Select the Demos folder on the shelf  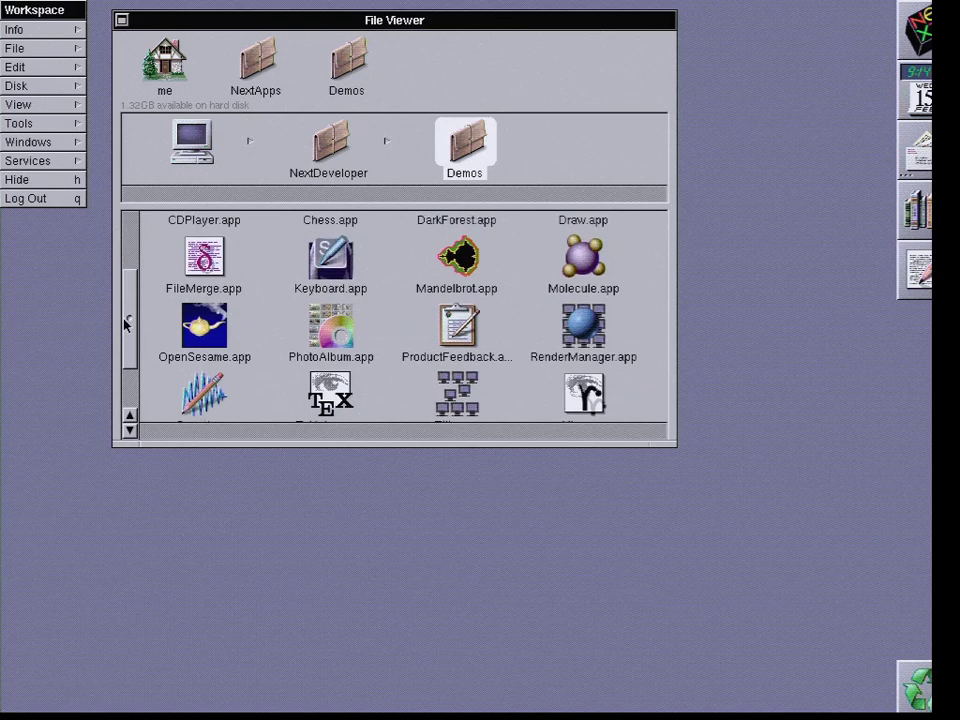(348, 59)
